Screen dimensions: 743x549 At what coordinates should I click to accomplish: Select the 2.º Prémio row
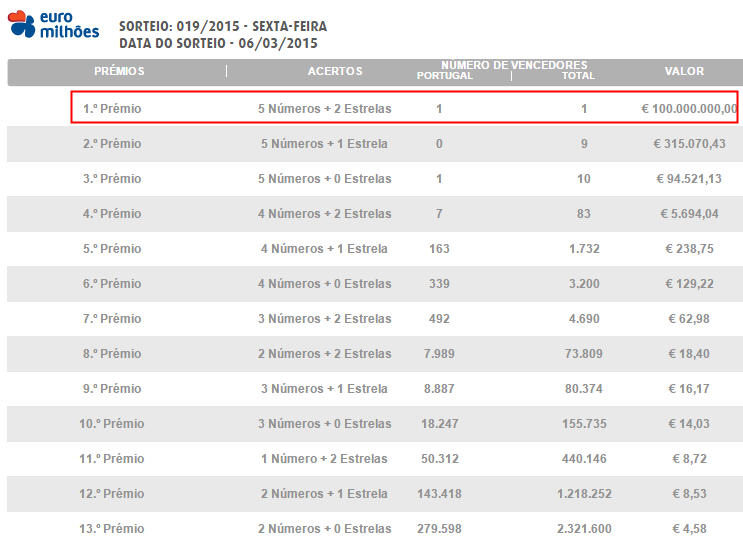click(375, 144)
